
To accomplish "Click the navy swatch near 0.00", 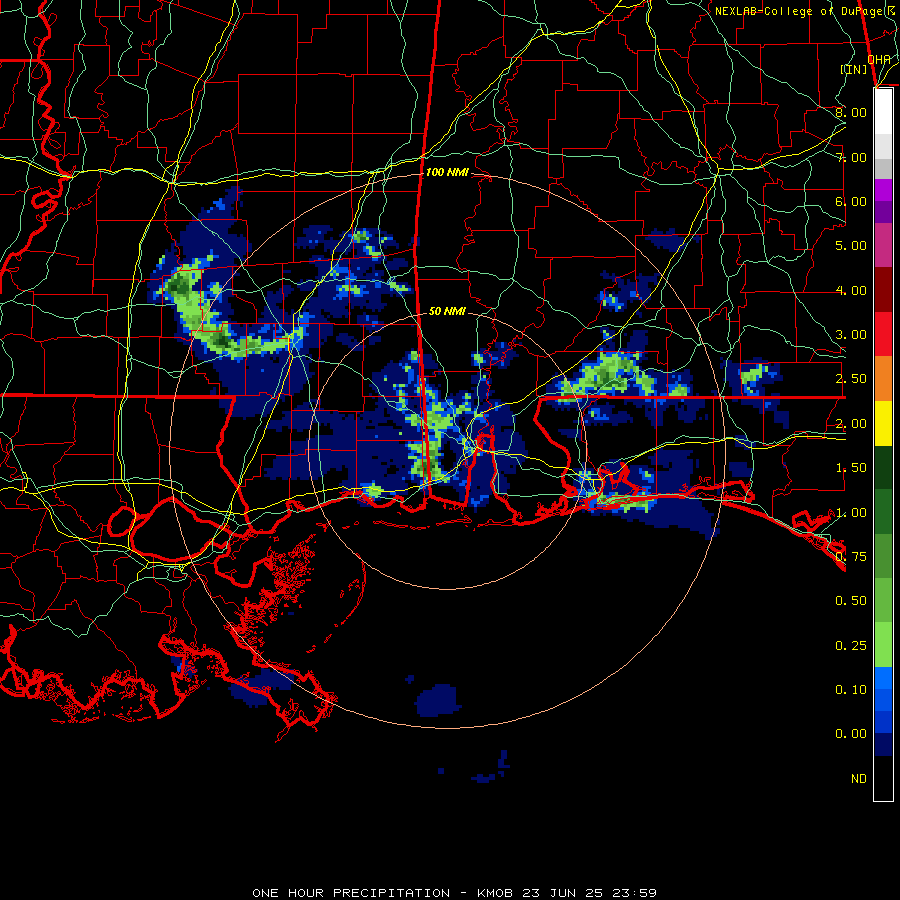I will tap(883, 745).
